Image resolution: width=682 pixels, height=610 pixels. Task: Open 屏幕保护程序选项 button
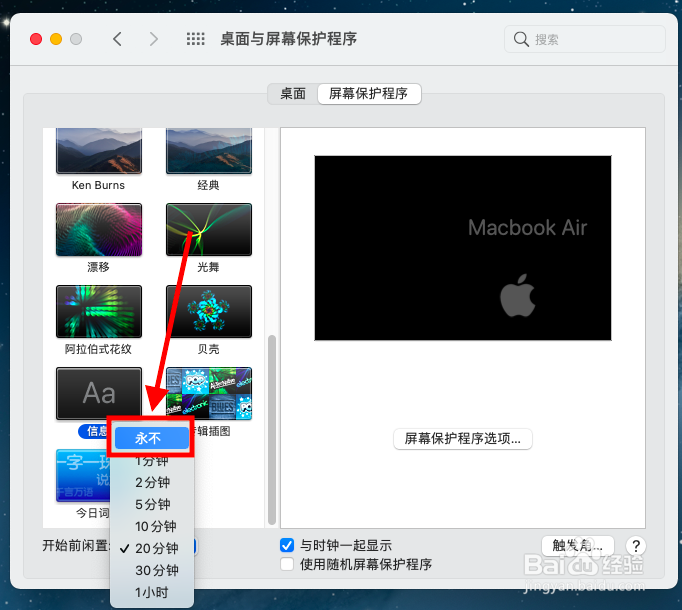click(x=462, y=439)
